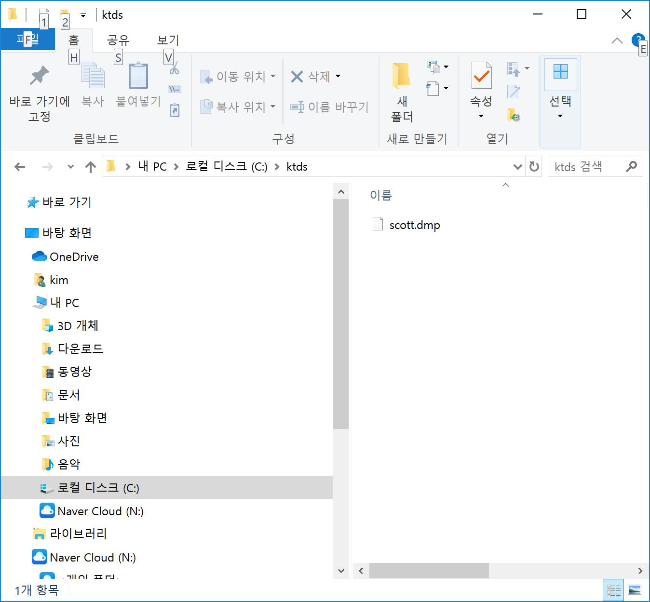
Task: Click 복사 위치 copy to button
Action: pyautogui.click(x=238, y=107)
